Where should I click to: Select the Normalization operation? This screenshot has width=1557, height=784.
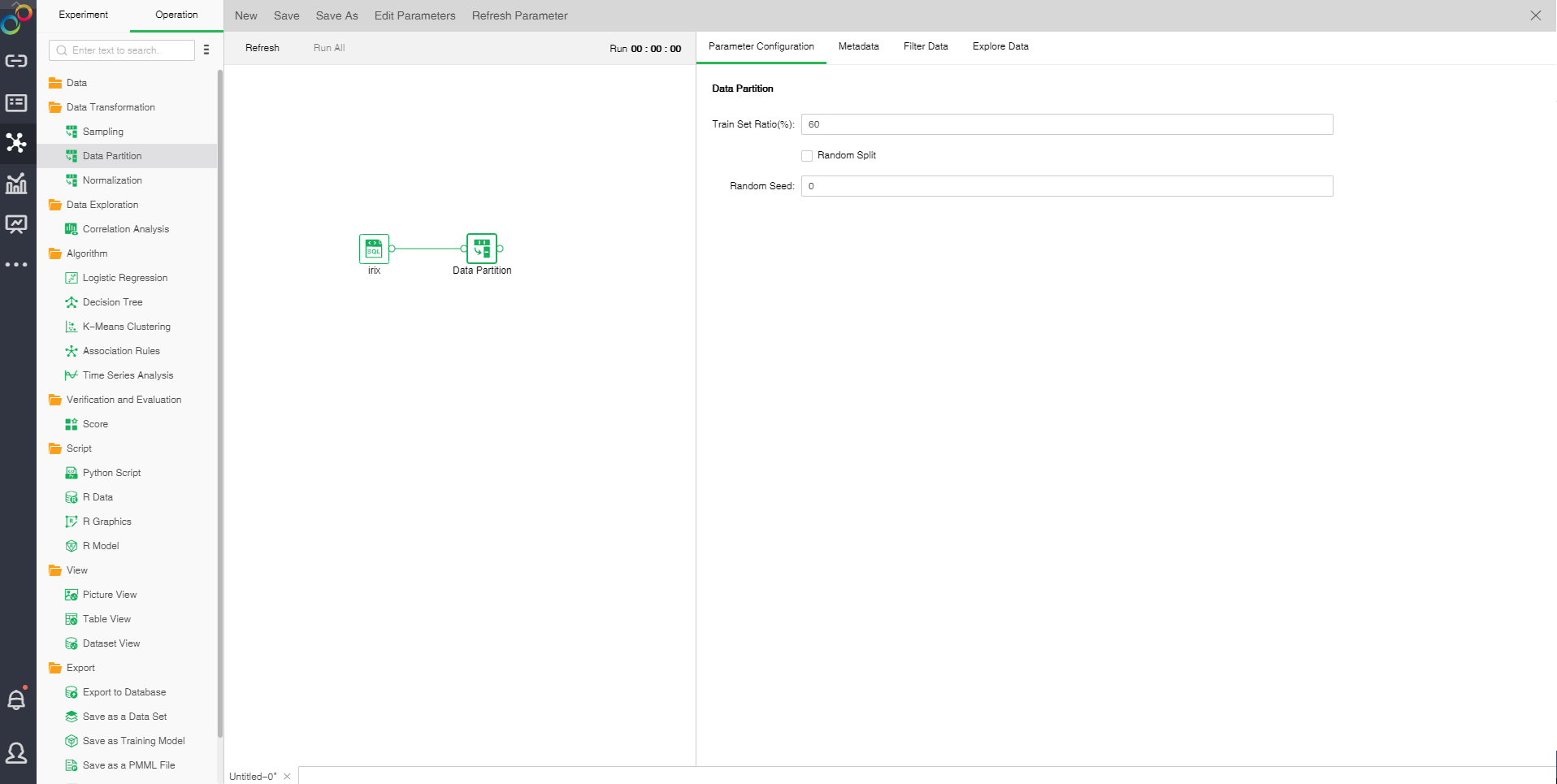(112, 180)
